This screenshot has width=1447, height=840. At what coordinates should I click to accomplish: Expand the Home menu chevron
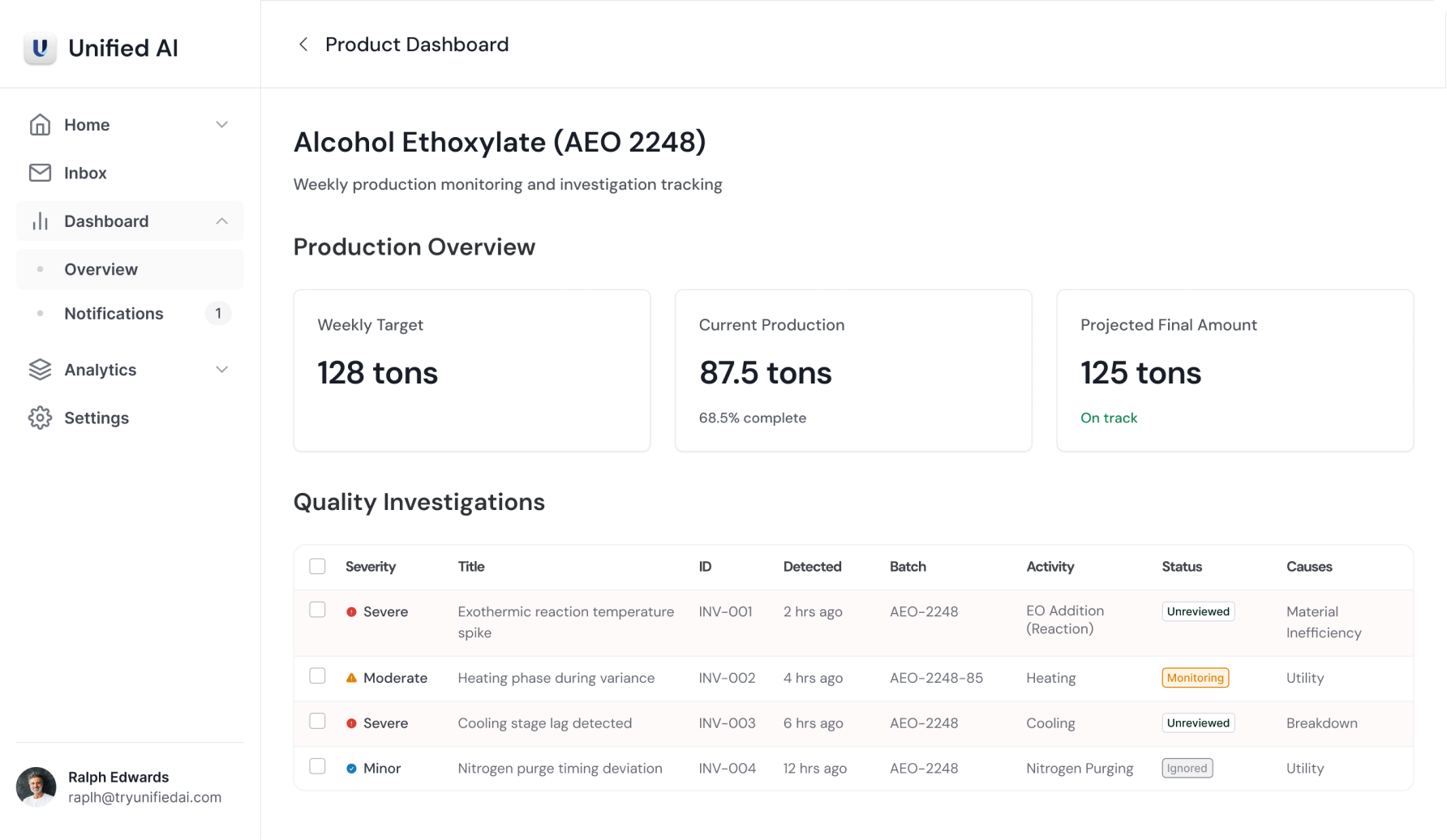click(221, 124)
